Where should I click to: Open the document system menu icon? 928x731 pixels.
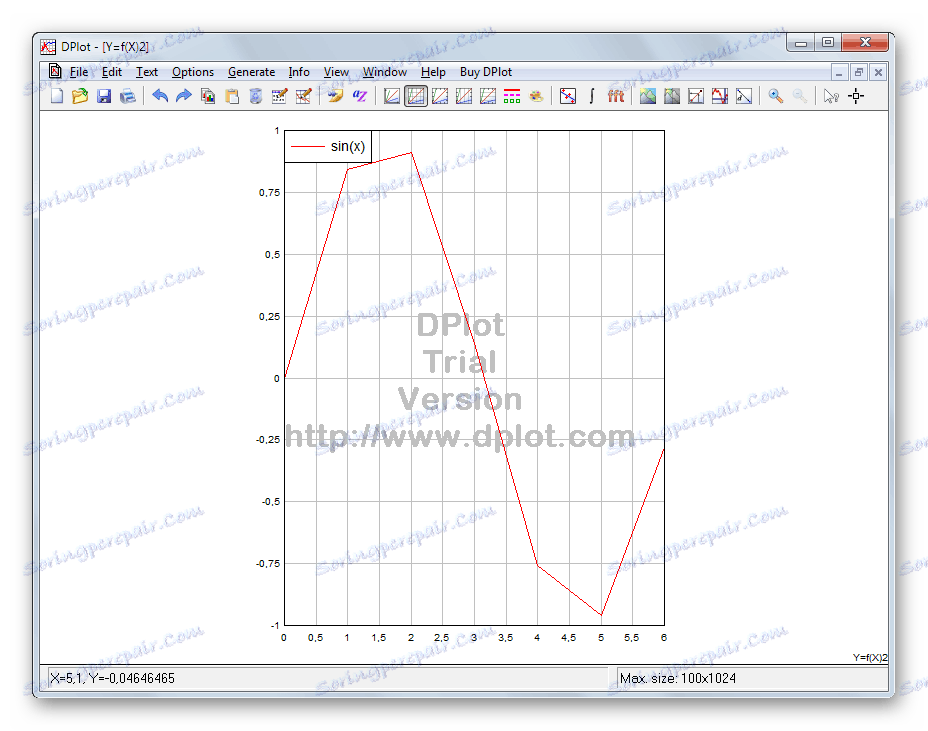point(55,72)
